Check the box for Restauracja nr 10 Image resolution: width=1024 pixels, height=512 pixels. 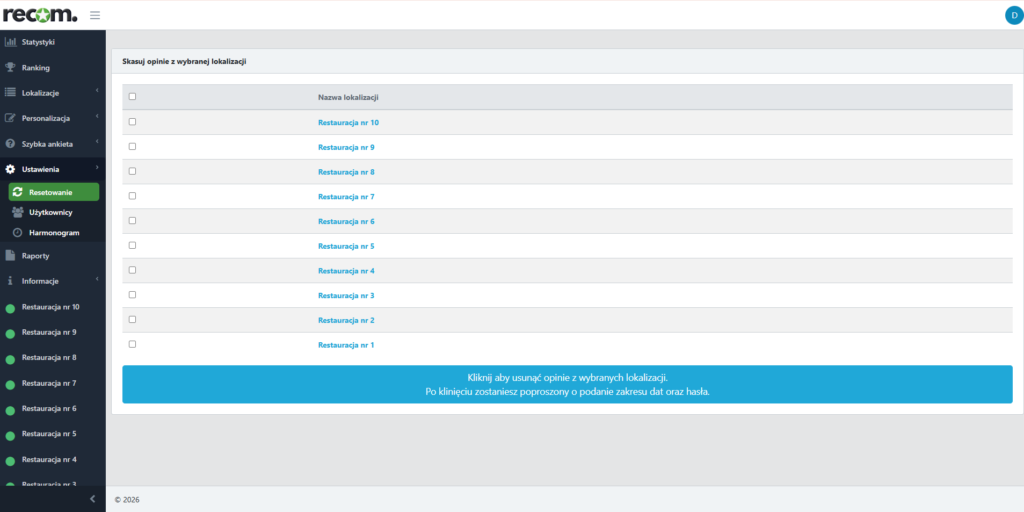click(x=132, y=122)
